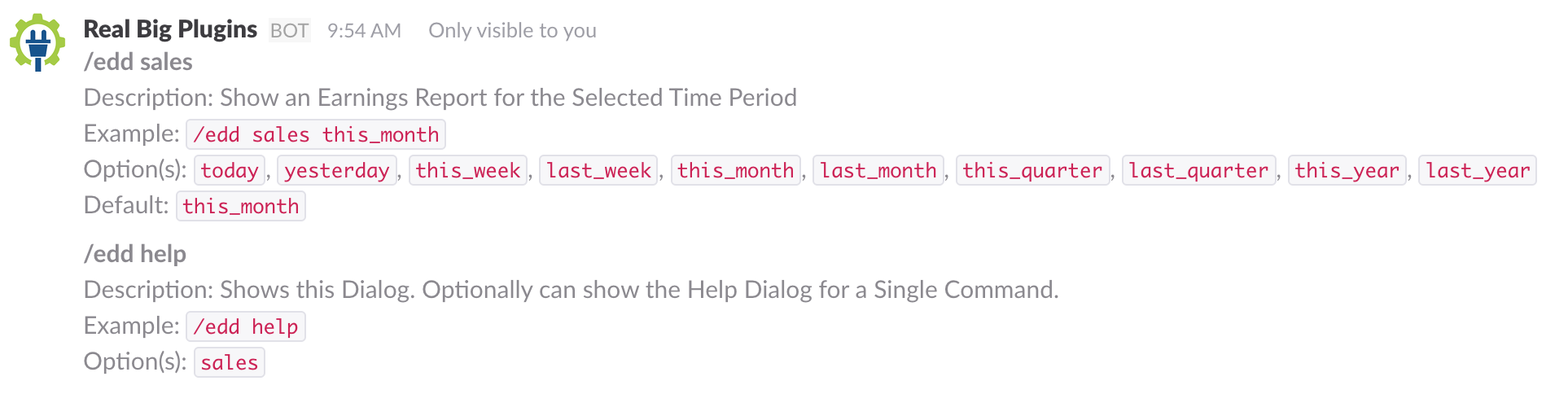Click the "today" option code tag
The height and width of the screenshot is (394, 1568).
230,170
